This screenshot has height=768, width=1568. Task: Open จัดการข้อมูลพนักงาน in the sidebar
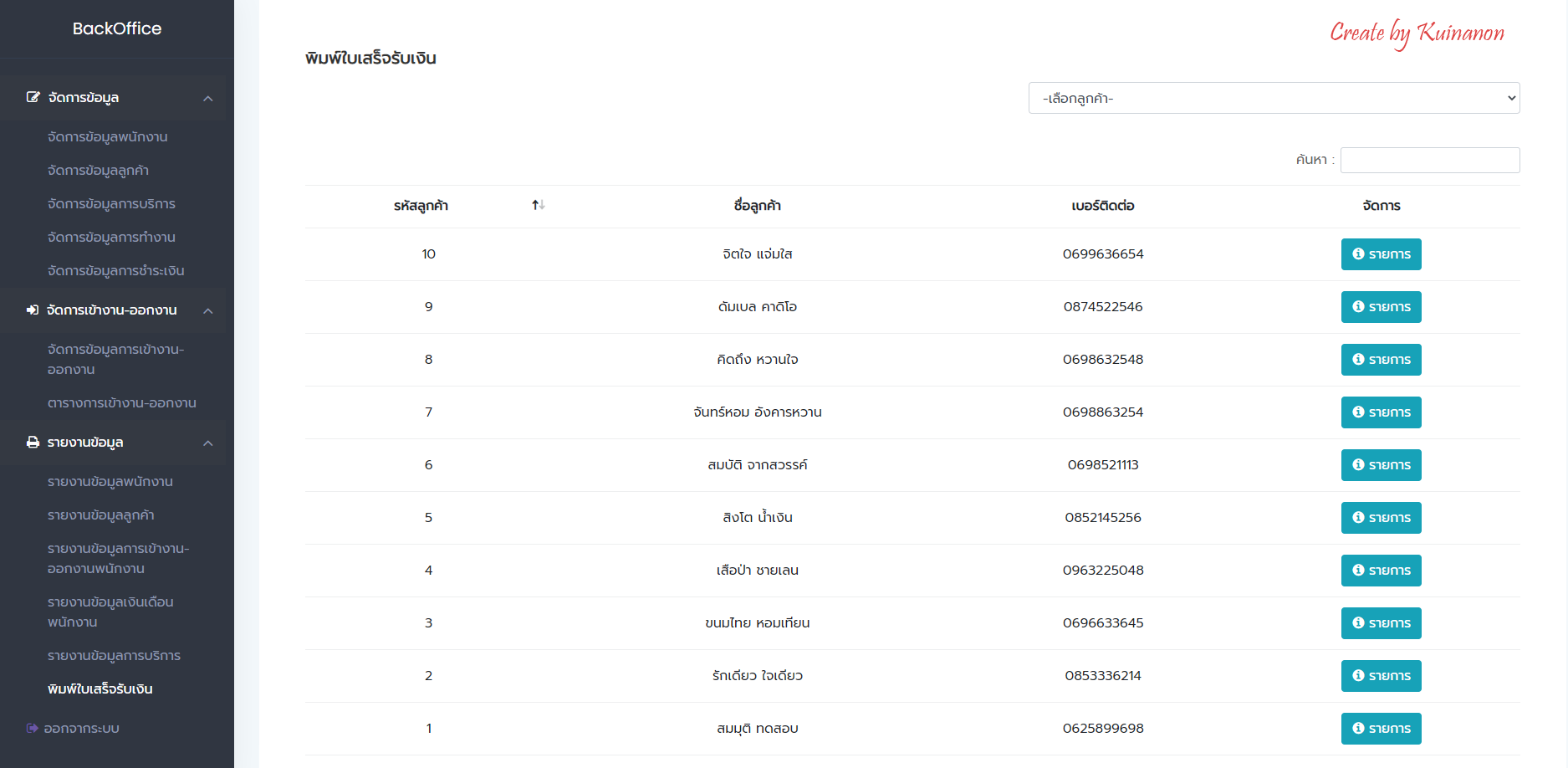108,137
